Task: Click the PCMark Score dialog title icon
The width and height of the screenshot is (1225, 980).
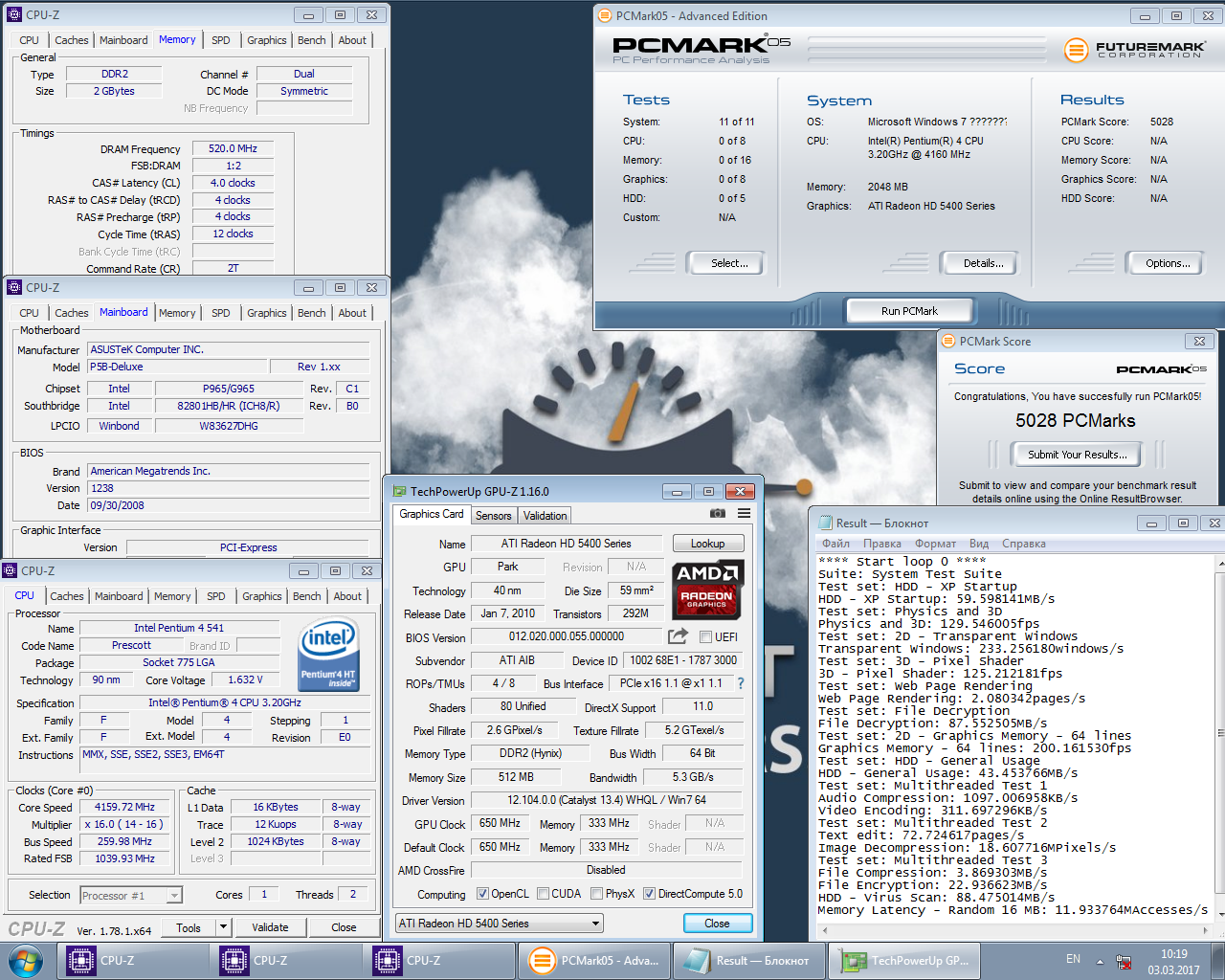Action: pyautogui.click(x=948, y=341)
